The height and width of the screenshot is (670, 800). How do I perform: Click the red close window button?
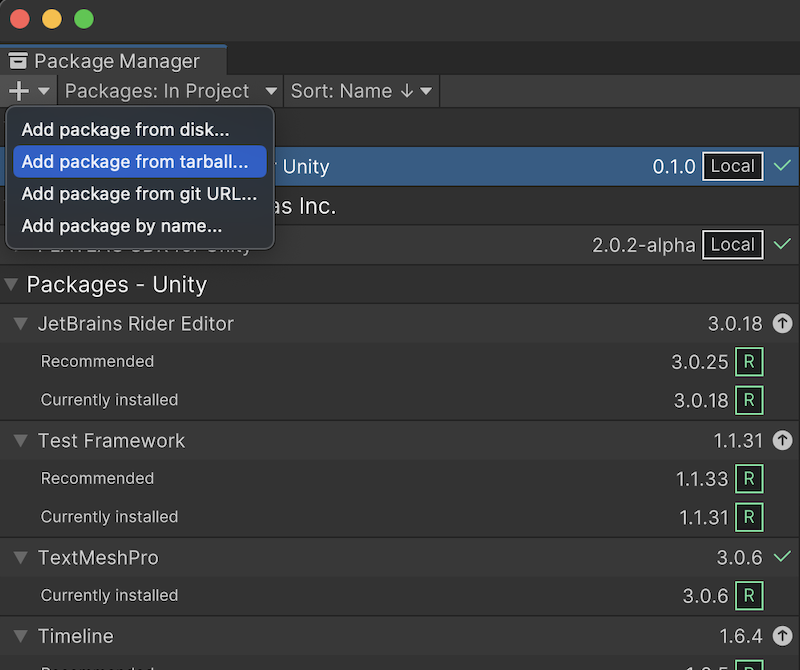[x=20, y=19]
